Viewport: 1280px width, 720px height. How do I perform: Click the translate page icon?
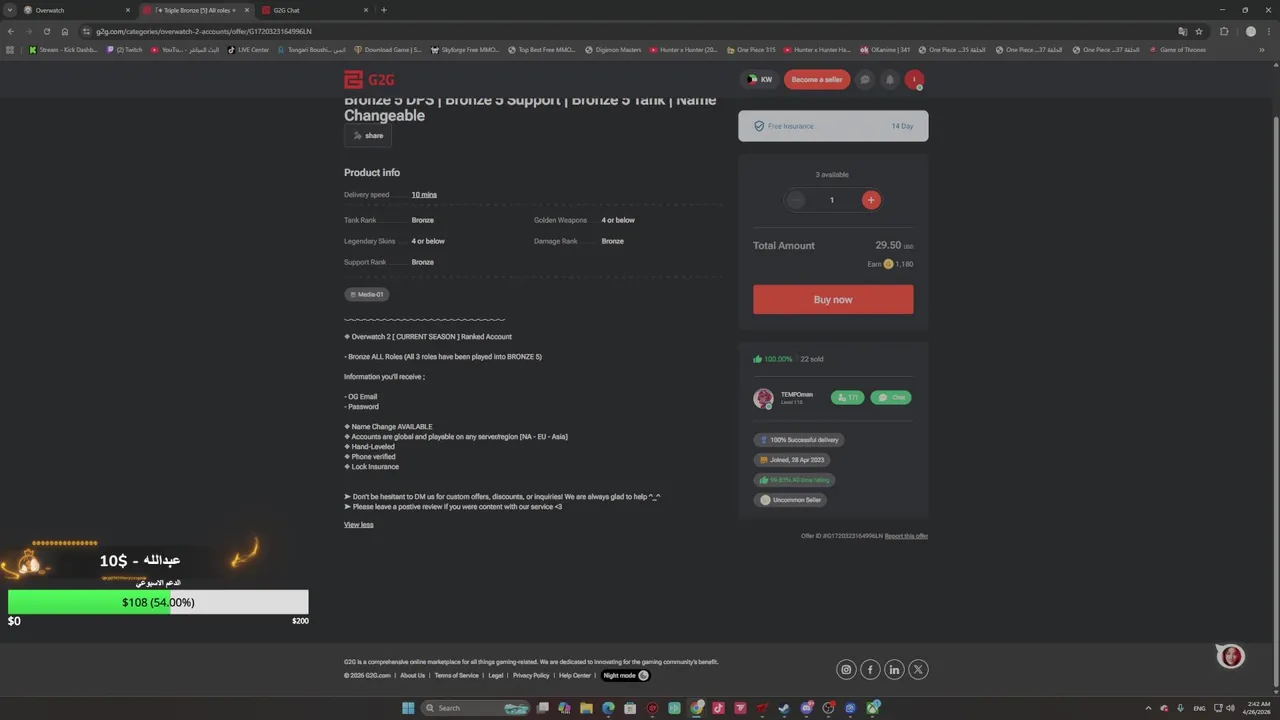tap(1183, 31)
